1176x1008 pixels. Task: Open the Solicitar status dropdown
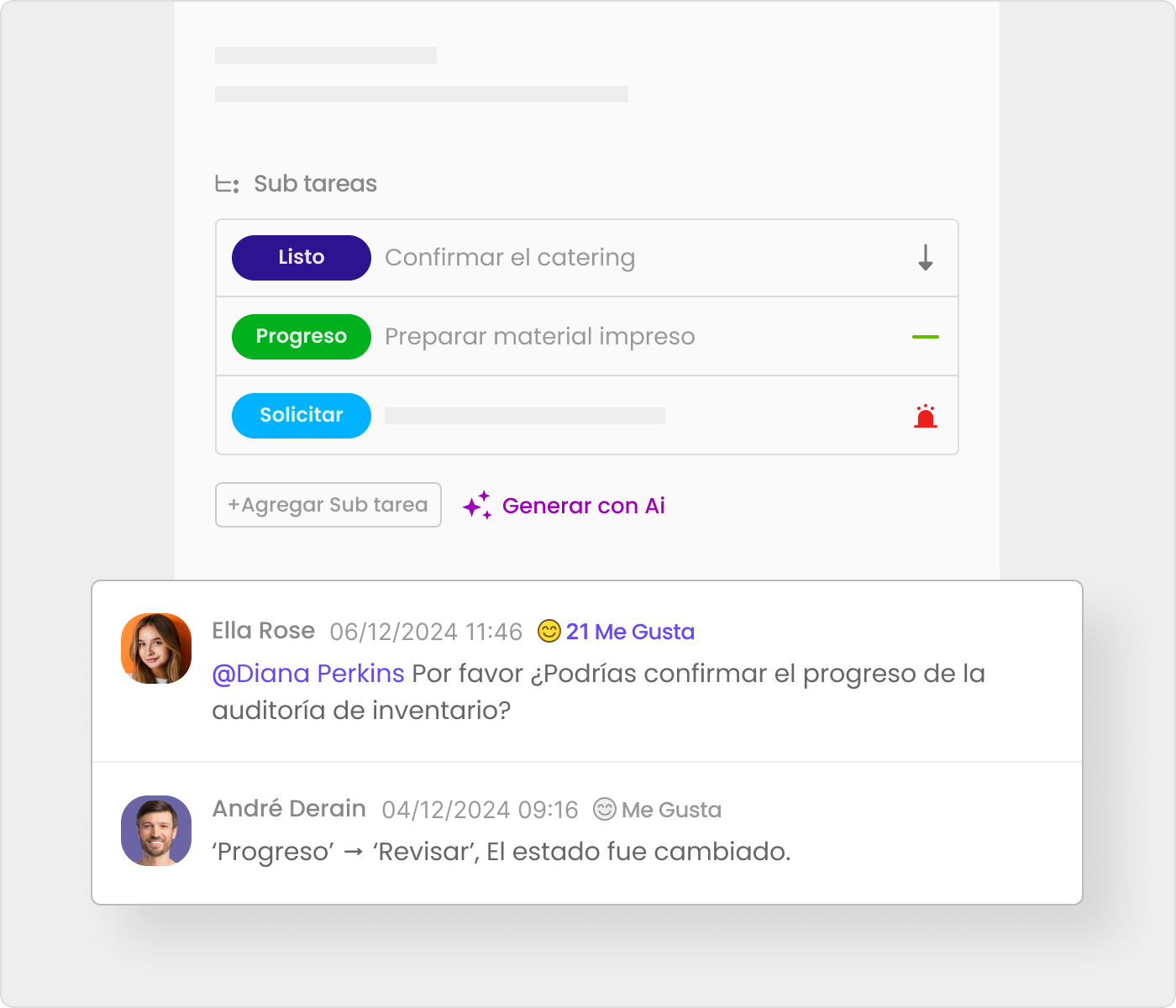coord(302,416)
